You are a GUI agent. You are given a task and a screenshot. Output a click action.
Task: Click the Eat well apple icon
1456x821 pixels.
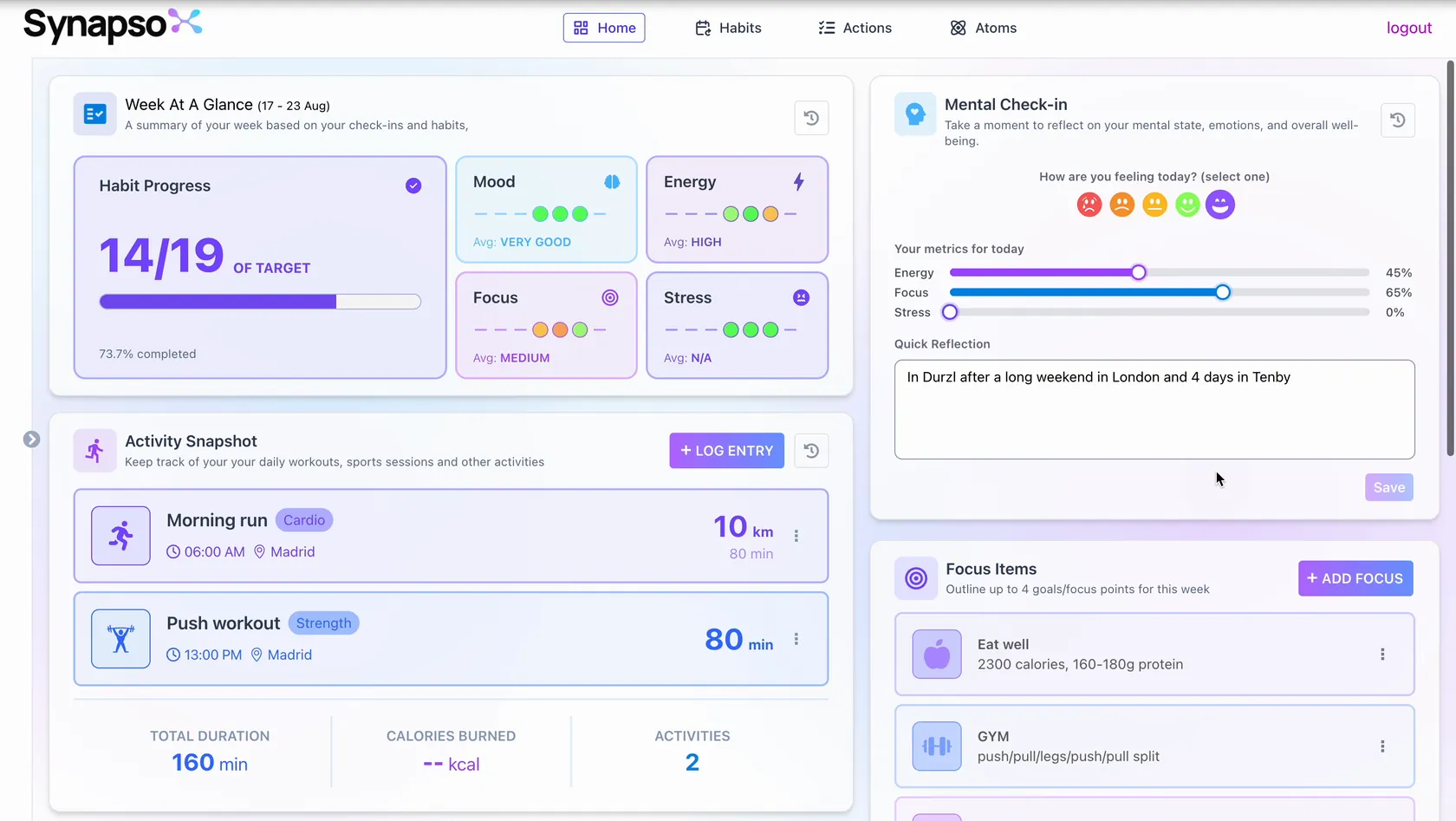tap(937, 654)
